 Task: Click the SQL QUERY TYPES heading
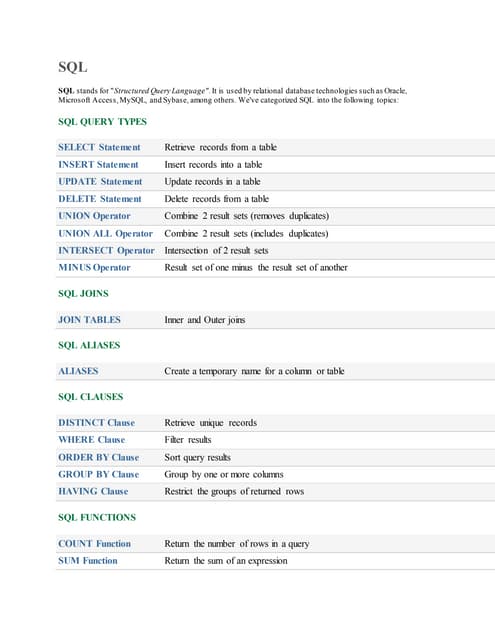[102, 122]
